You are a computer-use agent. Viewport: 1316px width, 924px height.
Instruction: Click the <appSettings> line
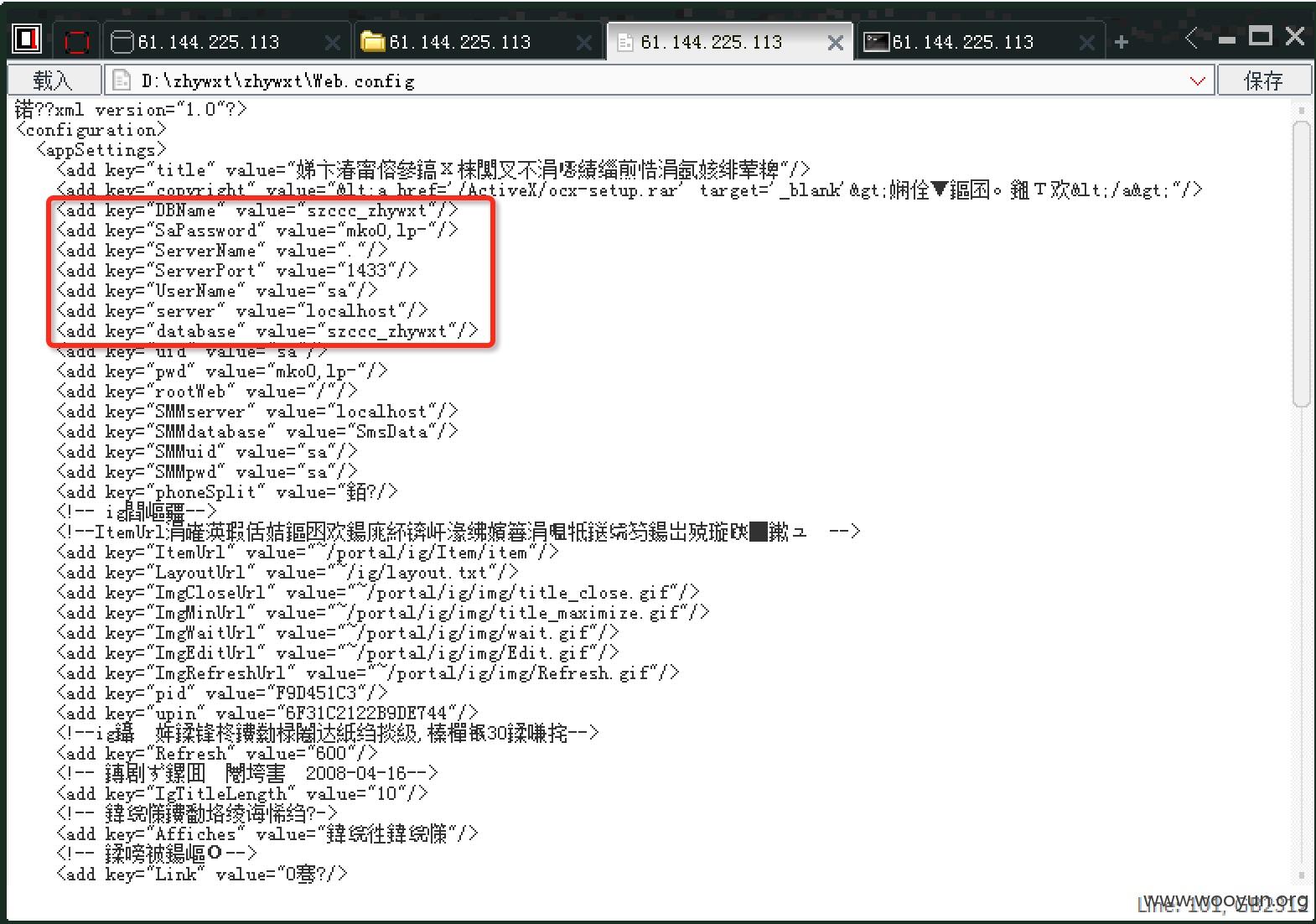pyautogui.click(x=101, y=150)
